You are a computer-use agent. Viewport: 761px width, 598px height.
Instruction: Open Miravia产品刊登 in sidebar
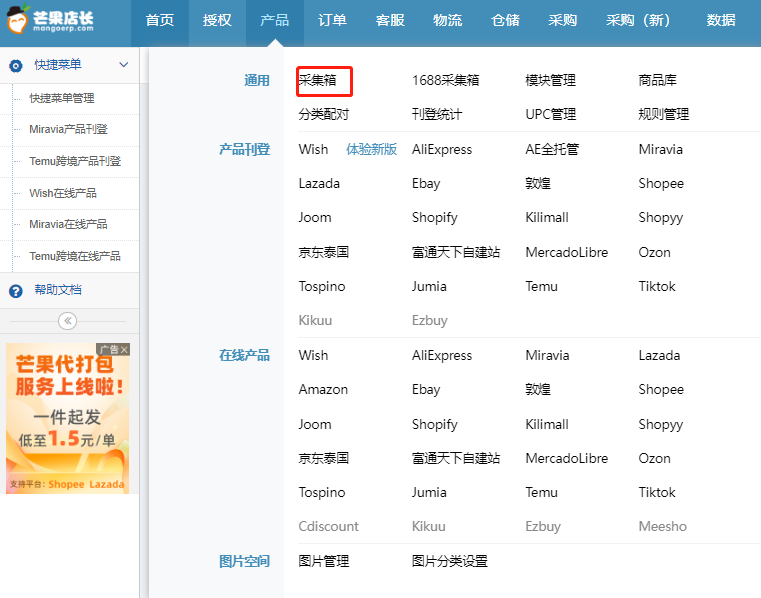point(68,129)
